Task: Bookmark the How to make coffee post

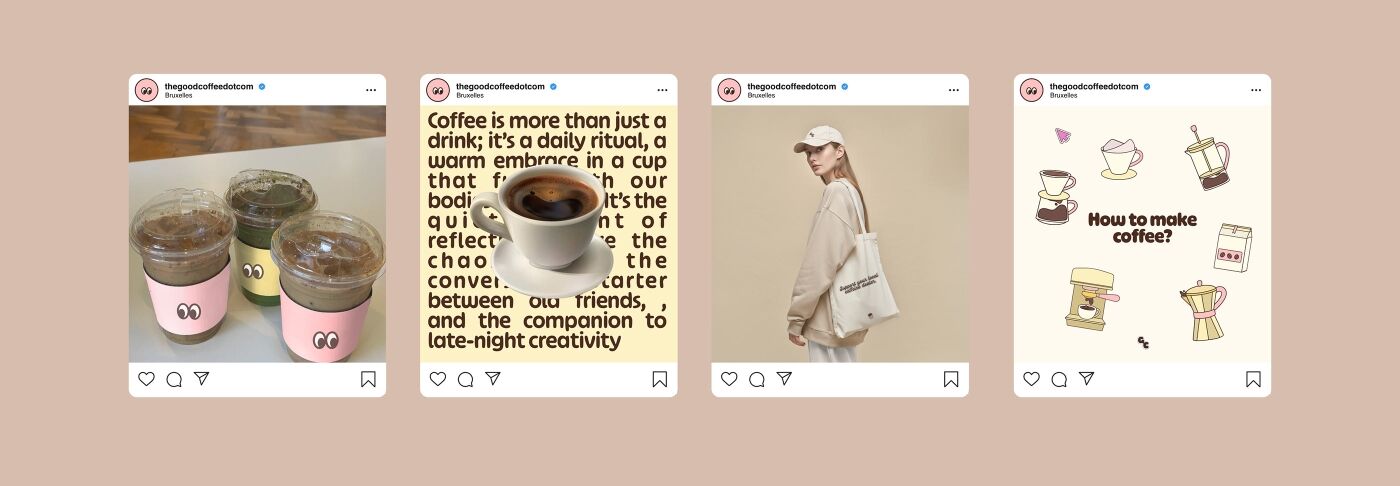Action: tap(1254, 379)
